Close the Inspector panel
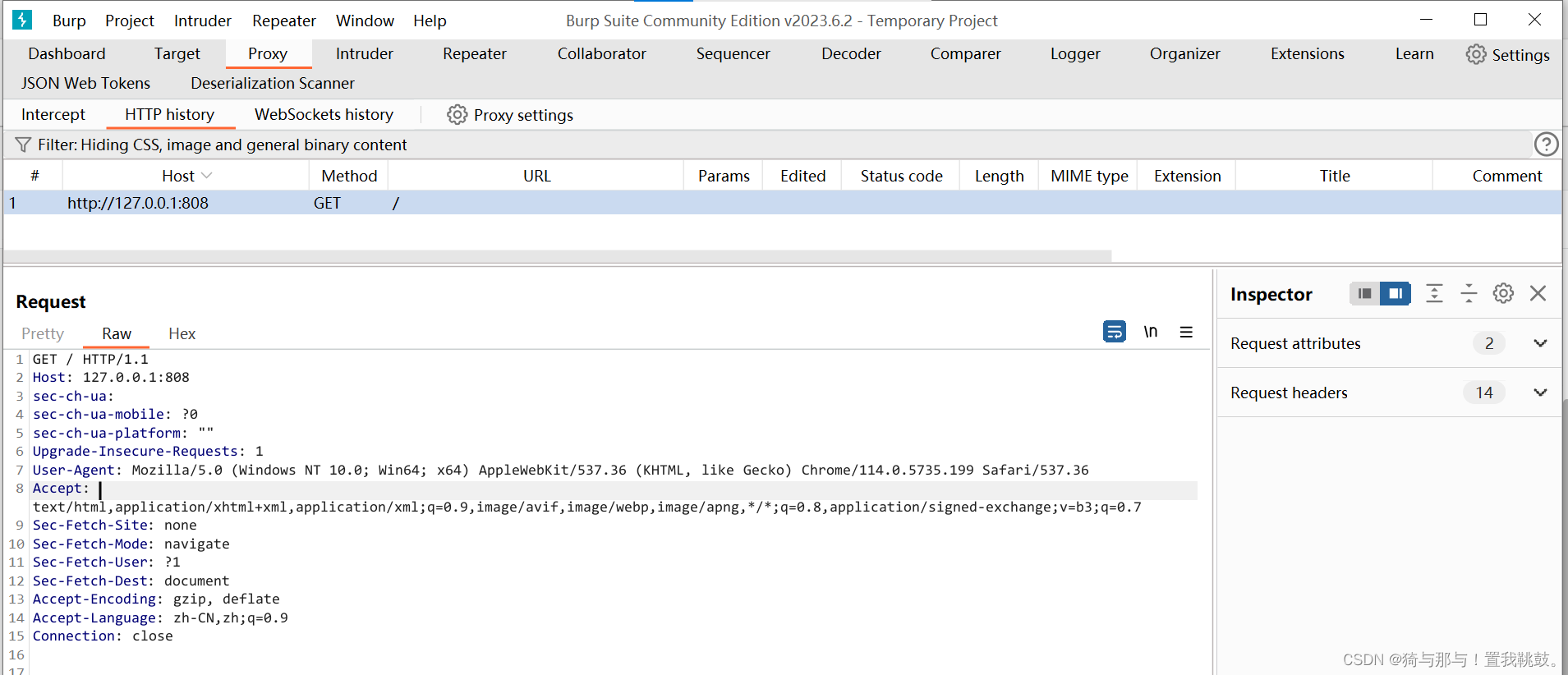 click(x=1538, y=293)
